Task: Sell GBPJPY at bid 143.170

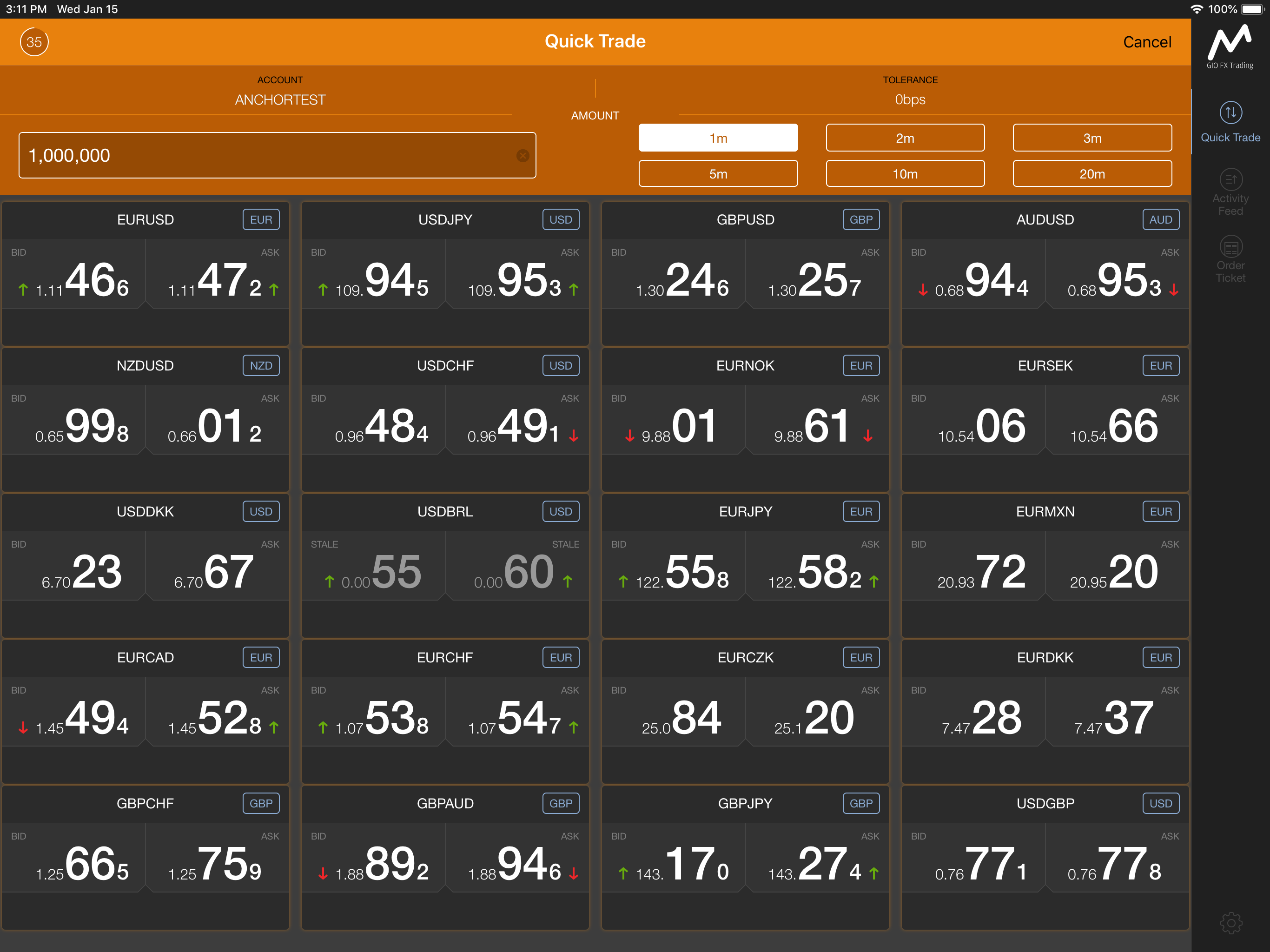Action: (x=674, y=857)
